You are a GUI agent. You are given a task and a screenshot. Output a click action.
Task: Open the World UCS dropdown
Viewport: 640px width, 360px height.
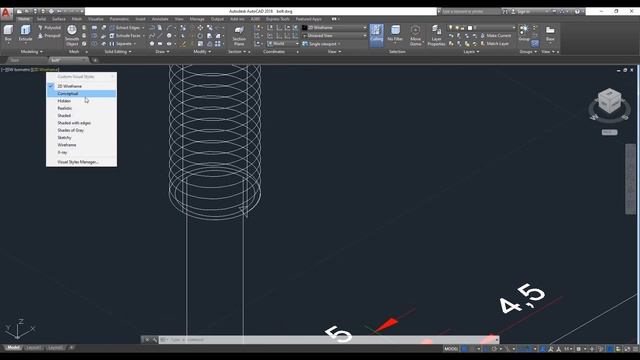pyautogui.click(x=283, y=44)
